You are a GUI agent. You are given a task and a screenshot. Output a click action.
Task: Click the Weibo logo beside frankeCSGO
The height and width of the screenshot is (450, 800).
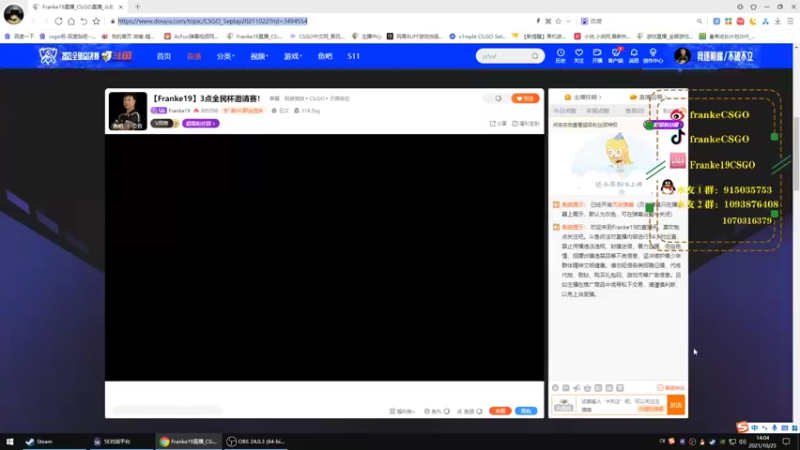pyautogui.click(x=677, y=115)
